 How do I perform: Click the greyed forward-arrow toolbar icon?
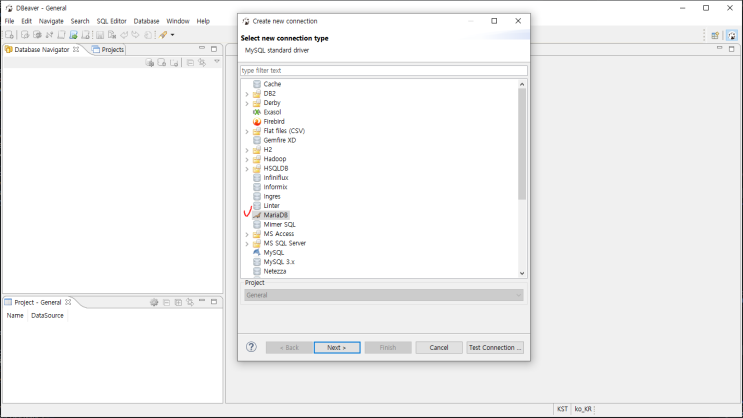click(136, 35)
